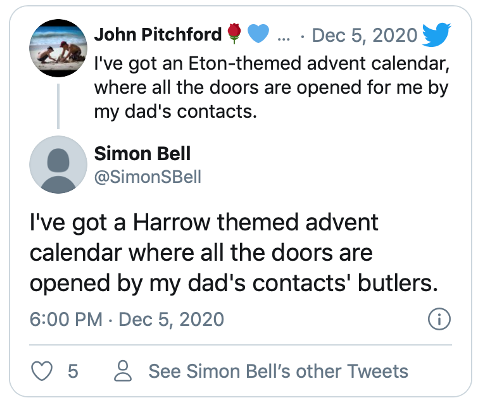The image size is (480, 404).
Task: Click the Twitter bird logo
Action: [x=436, y=35]
